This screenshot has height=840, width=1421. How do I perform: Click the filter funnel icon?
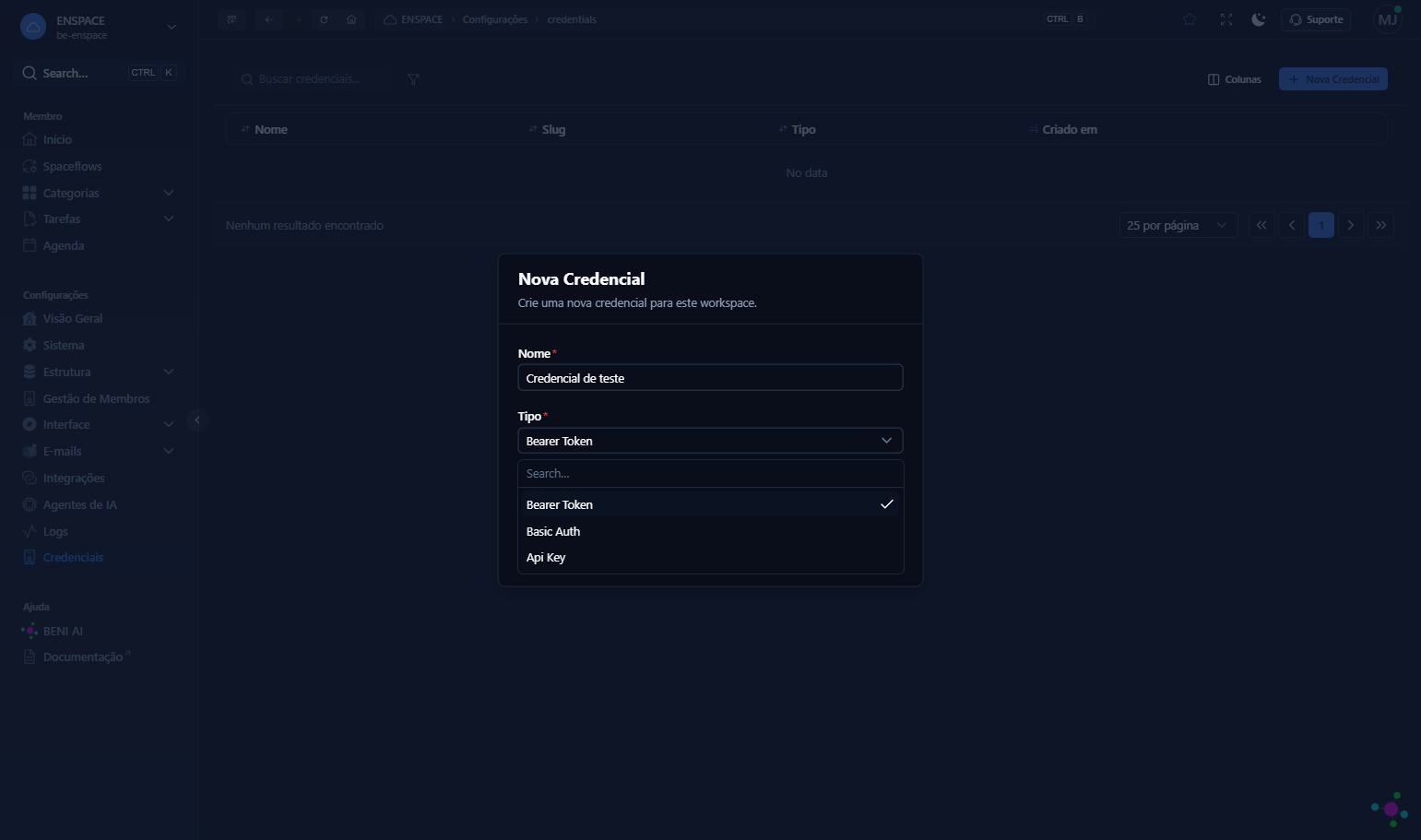tap(413, 79)
